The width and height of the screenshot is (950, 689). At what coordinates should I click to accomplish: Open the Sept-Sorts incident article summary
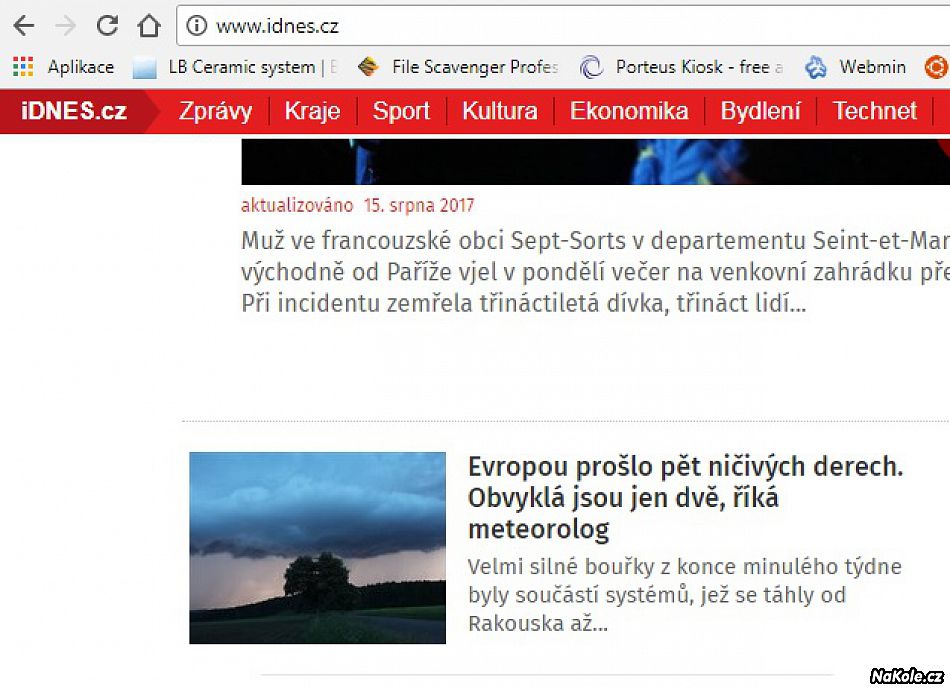coord(596,272)
